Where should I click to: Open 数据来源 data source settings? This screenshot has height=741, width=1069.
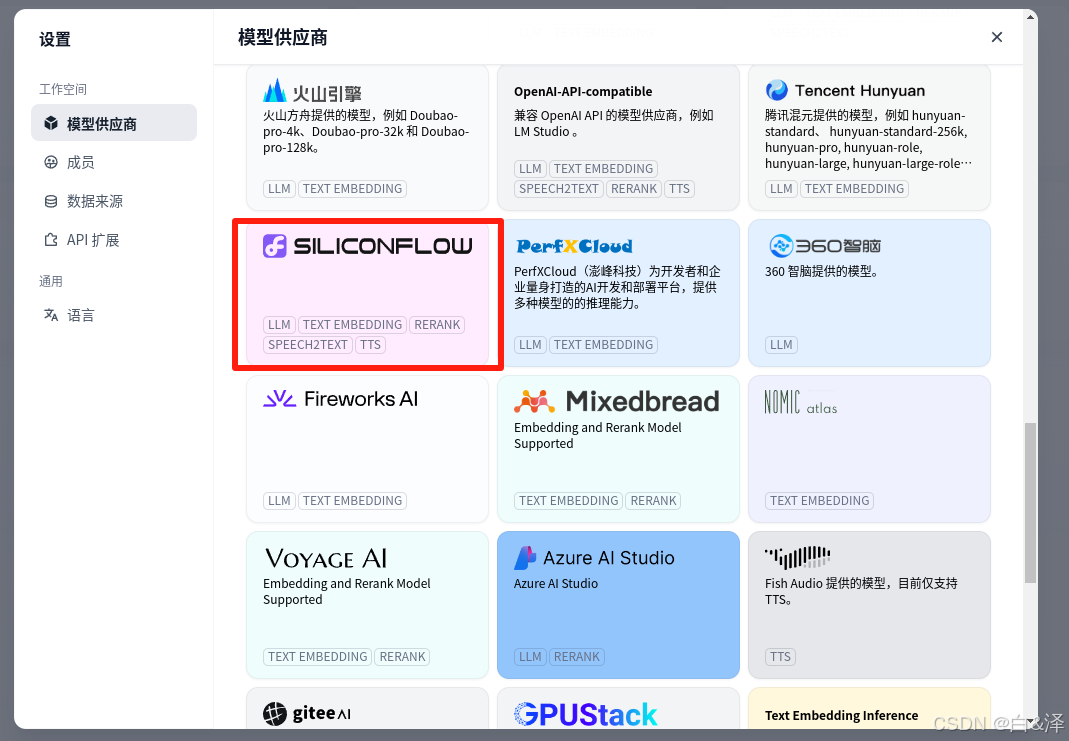coord(95,201)
